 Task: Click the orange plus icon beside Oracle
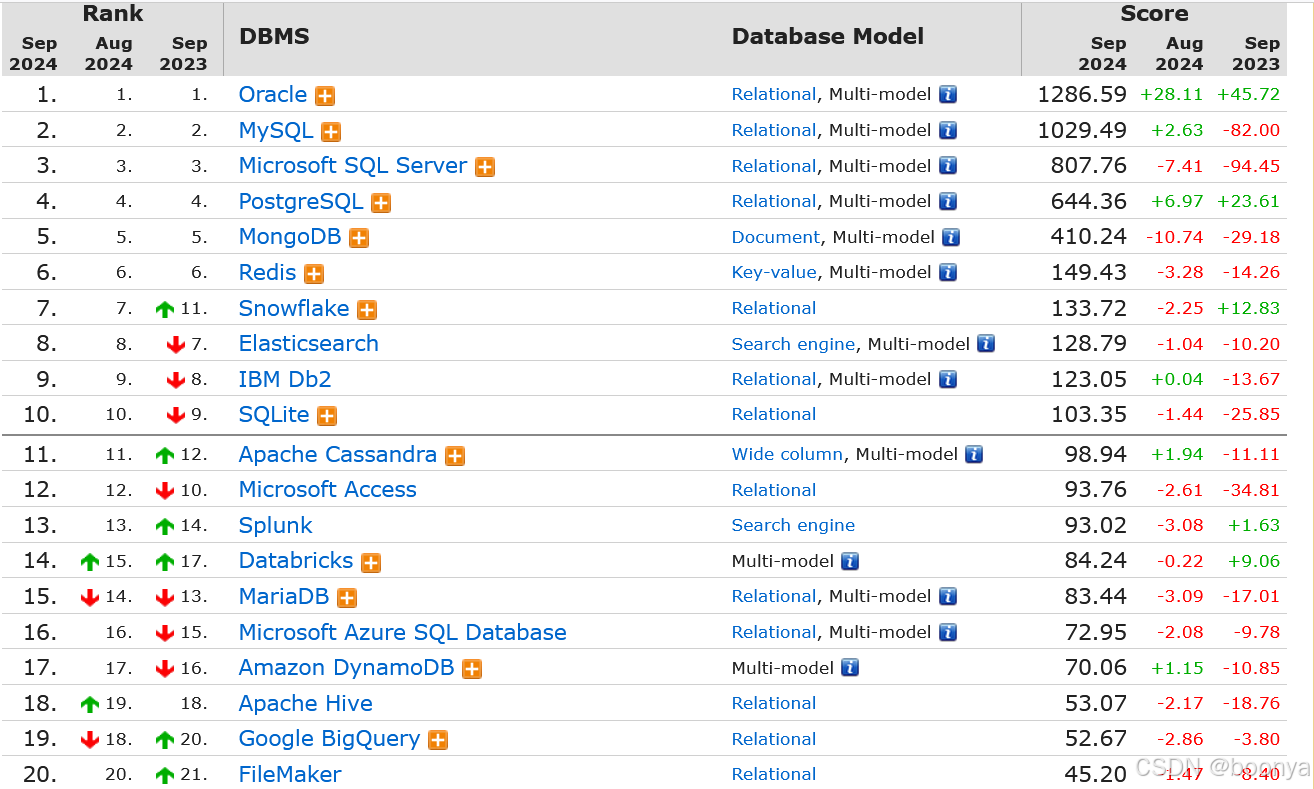[325, 96]
